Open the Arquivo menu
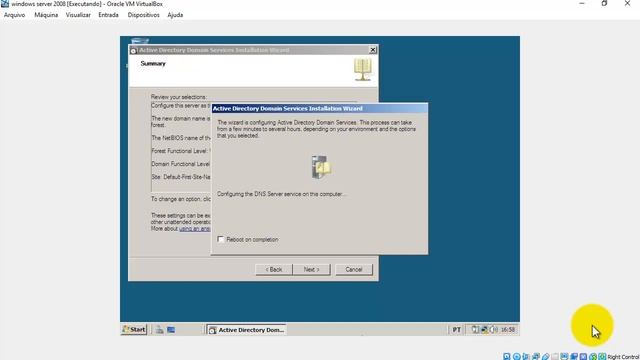The height and width of the screenshot is (360, 640). (14, 15)
